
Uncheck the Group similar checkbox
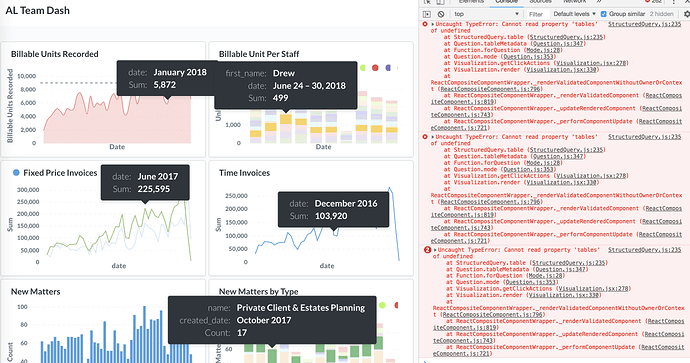(603, 14)
